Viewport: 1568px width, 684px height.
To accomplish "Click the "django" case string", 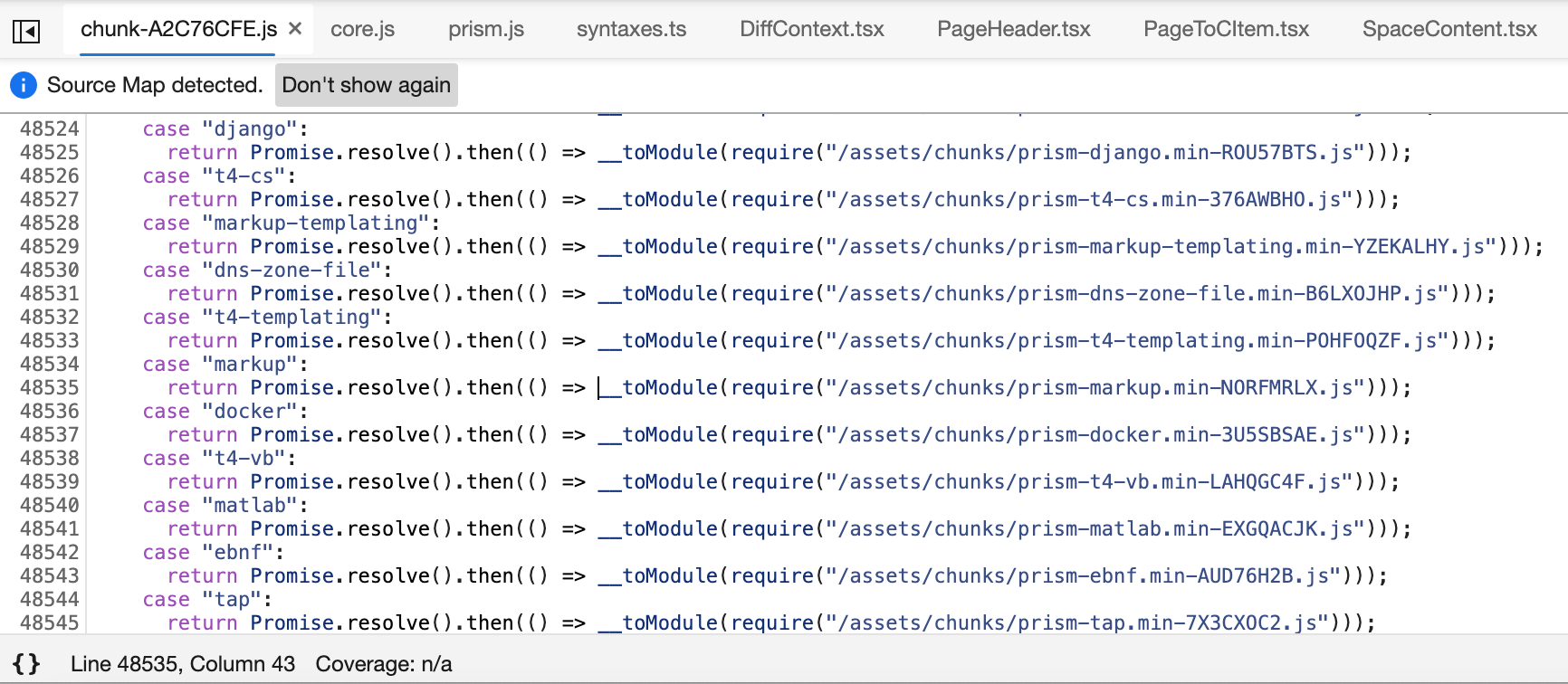I will click(x=250, y=129).
